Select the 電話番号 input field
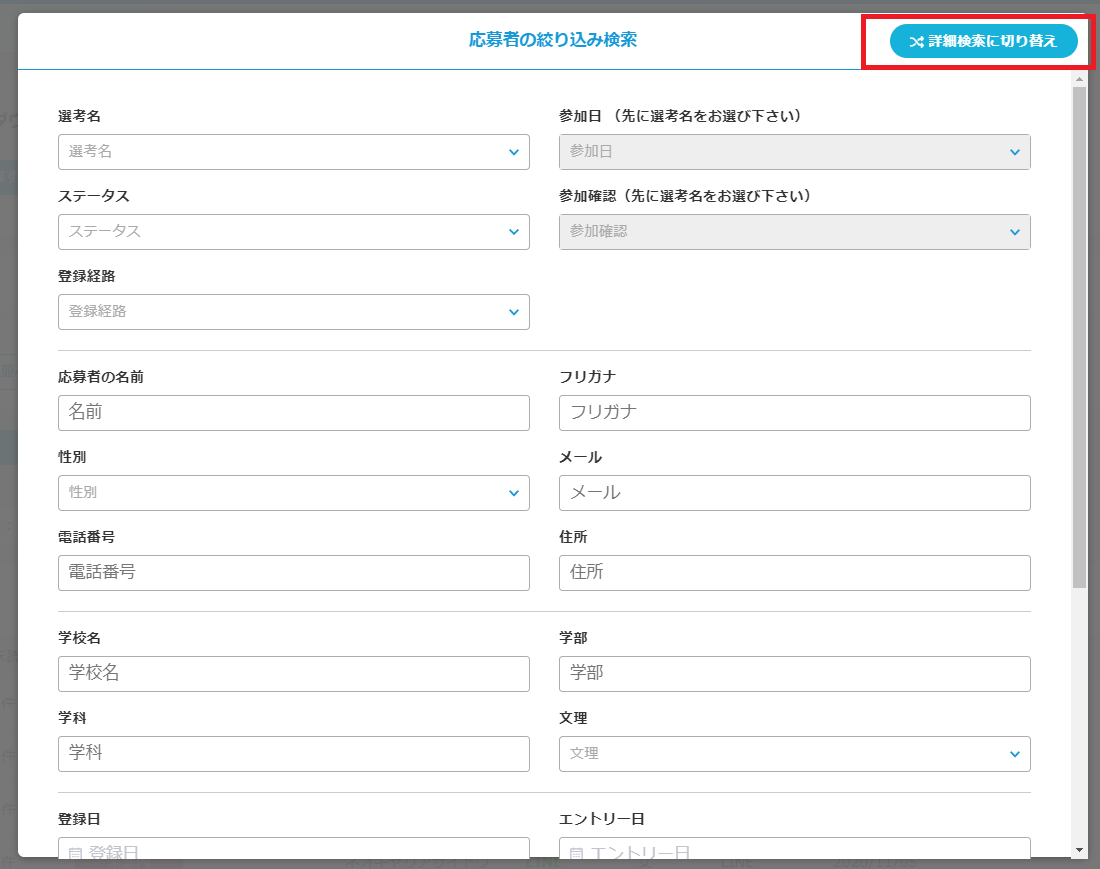Image resolution: width=1100 pixels, height=869 pixels. (x=293, y=573)
